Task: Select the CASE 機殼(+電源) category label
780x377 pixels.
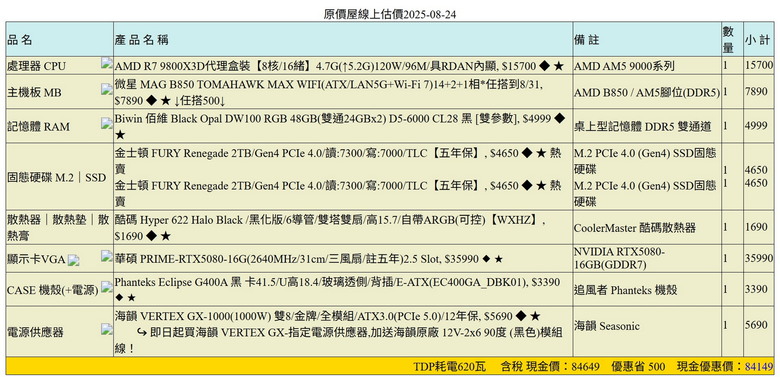Action: pyautogui.click(x=53, y=290)
